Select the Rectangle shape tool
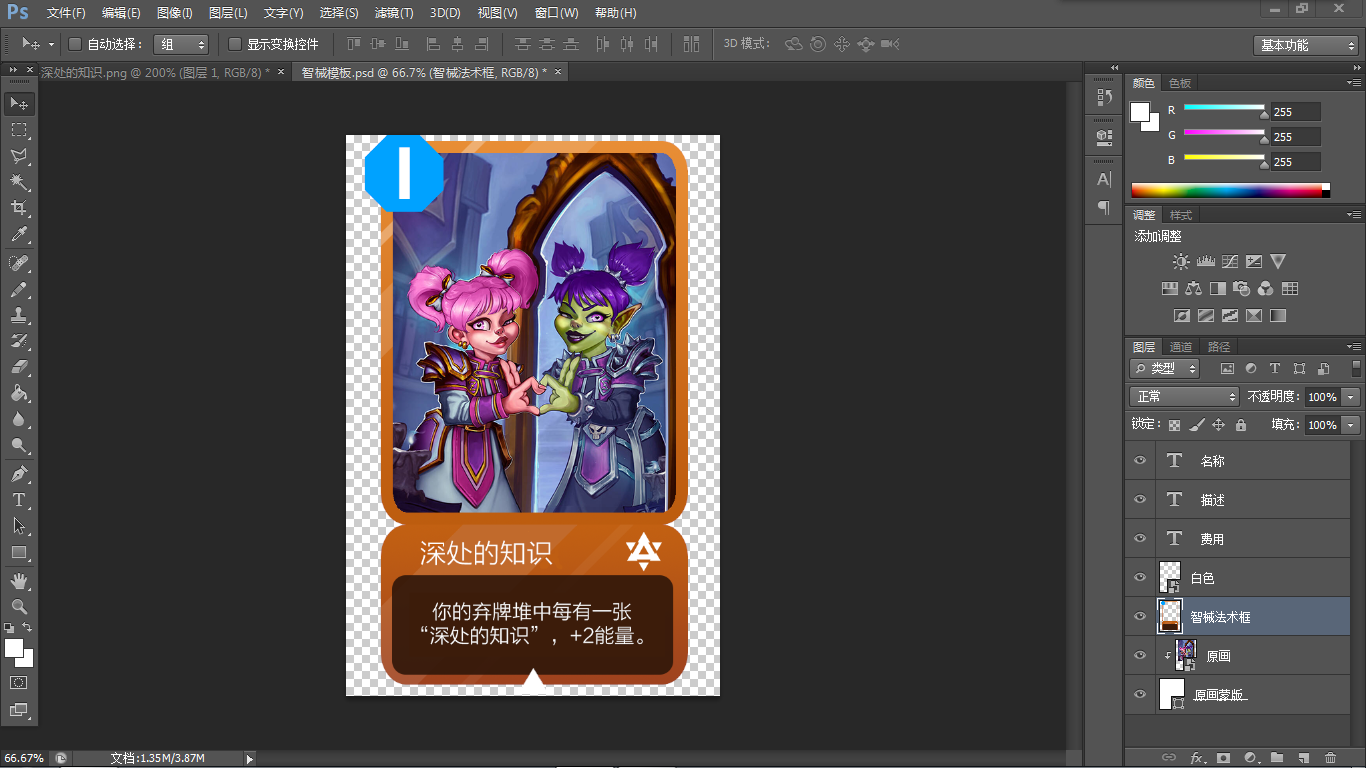This screenshot has width=1366, height=768. pos(19,552)
